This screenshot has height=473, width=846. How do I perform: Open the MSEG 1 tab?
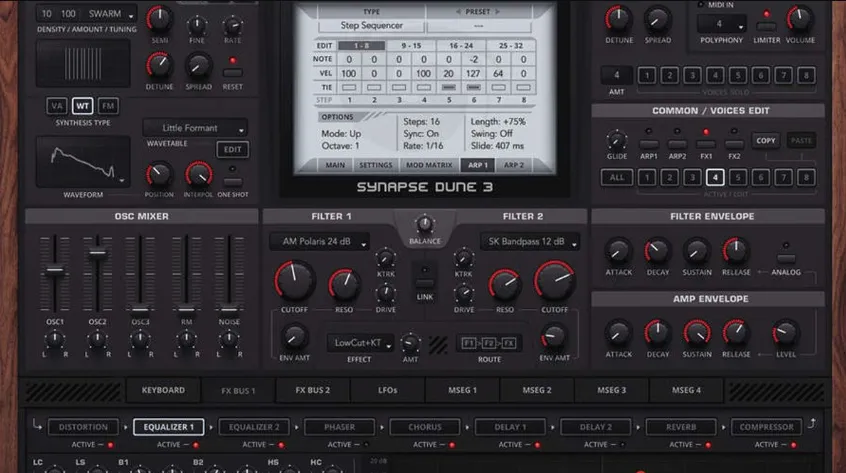pyautogui.click(x=462, y=390)
